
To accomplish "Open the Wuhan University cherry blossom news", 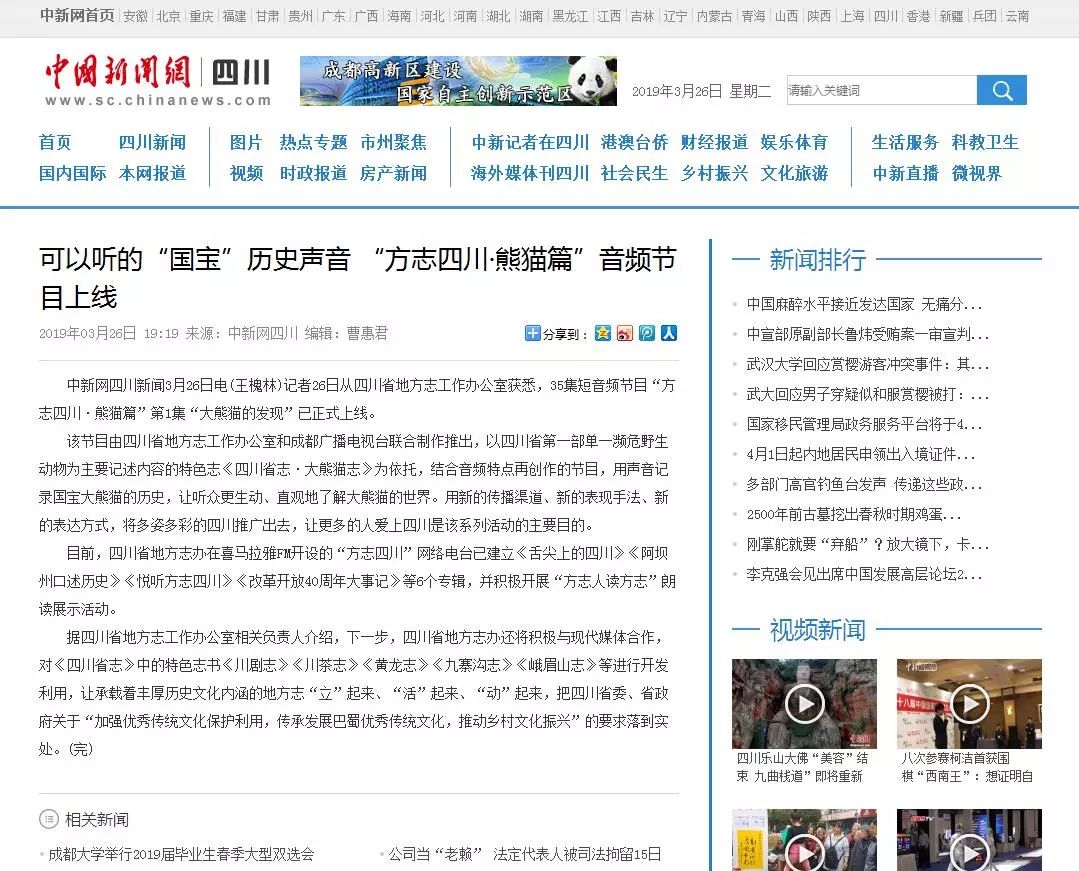I will pyautogui.click(x=867, y=364).
